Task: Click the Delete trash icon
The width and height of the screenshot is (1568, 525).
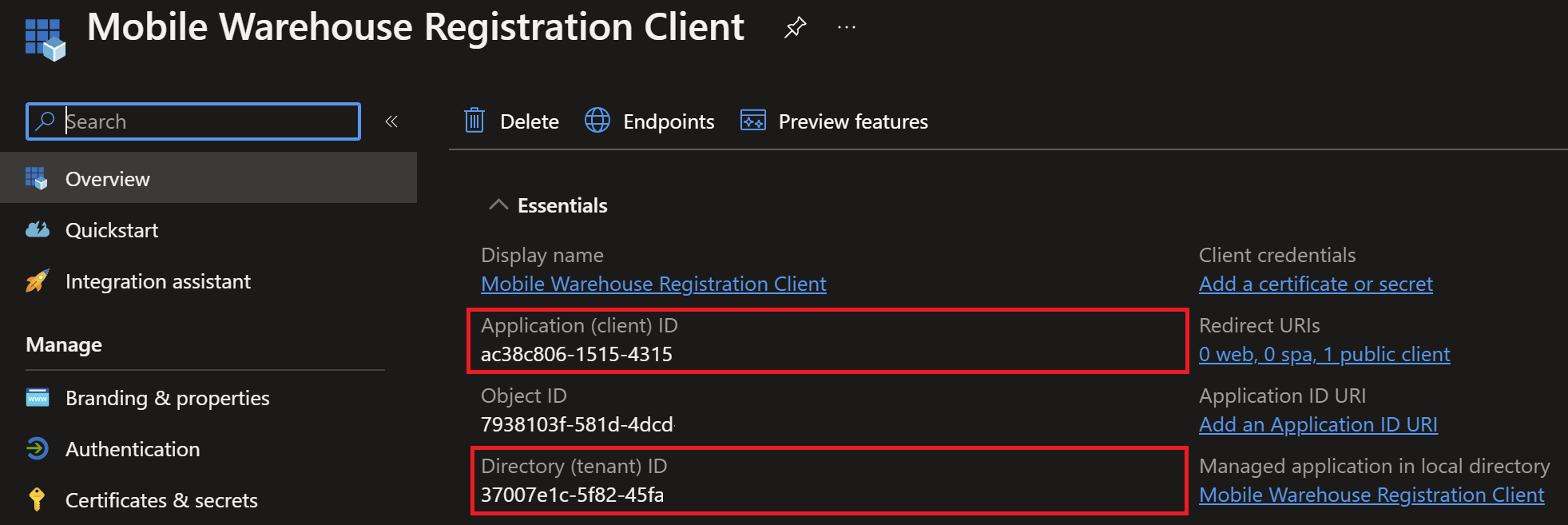Action: pyautogui.click(x=474, y=121)
